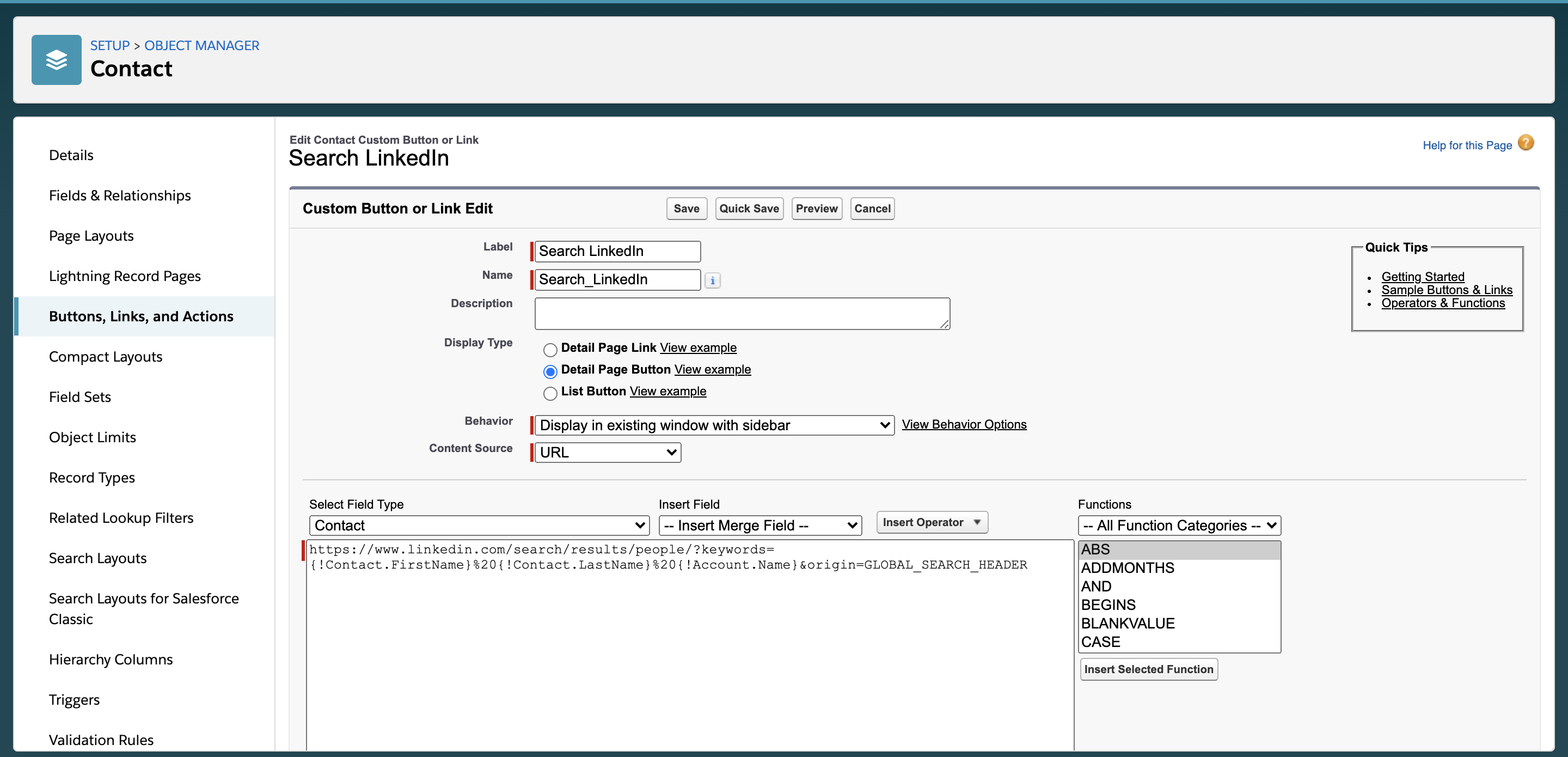Open Object Limits section
The width and height of the screenshot is (1568, 757).
(93, 437)
